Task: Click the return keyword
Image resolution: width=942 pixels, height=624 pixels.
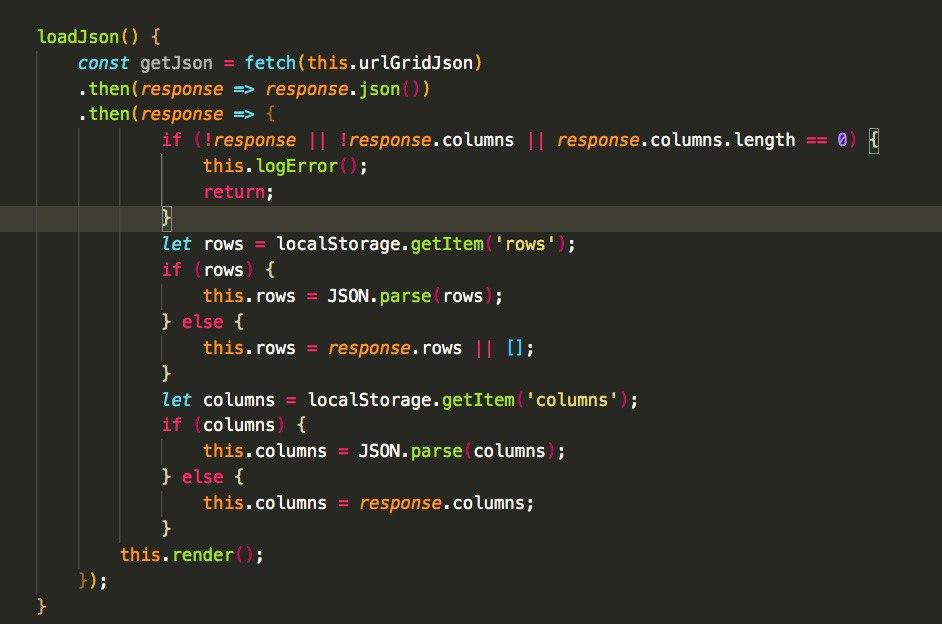Action: (234, 192)
